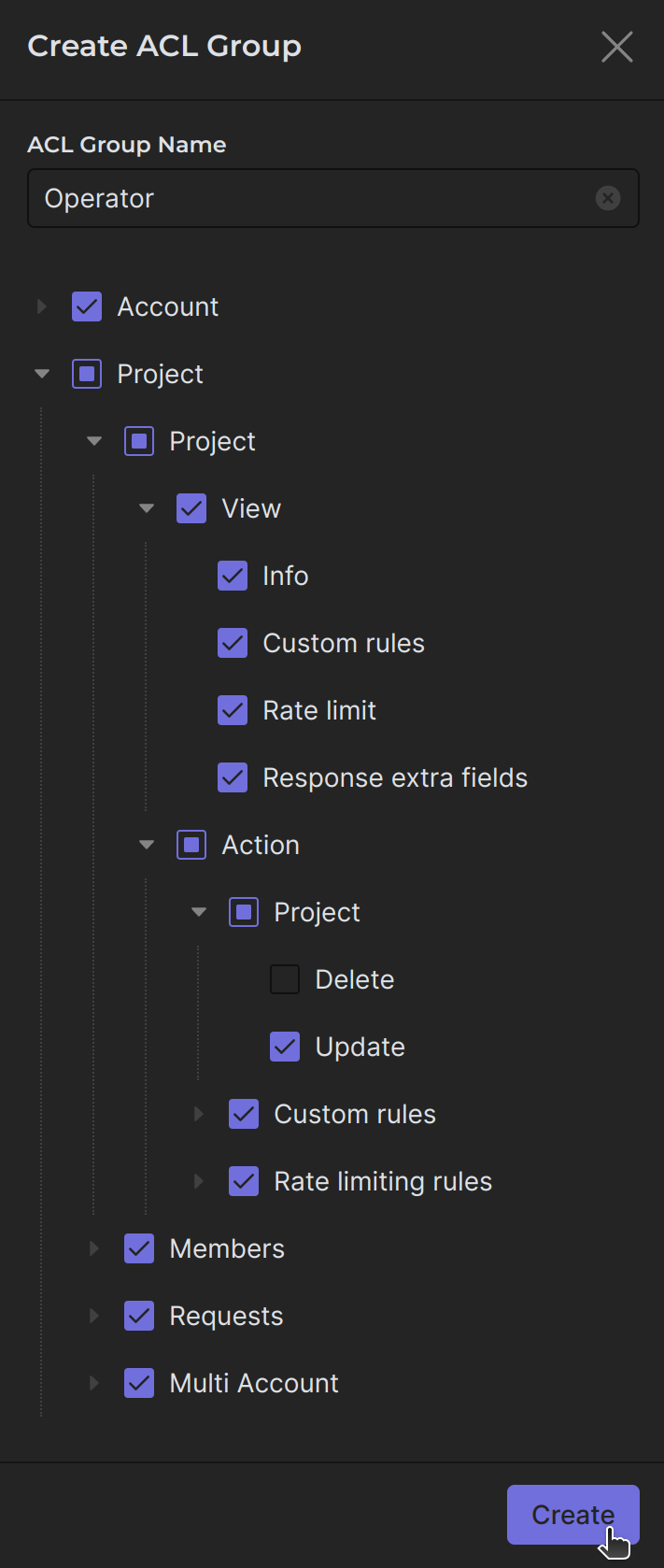Expand the Account tree node

point(42,306)
